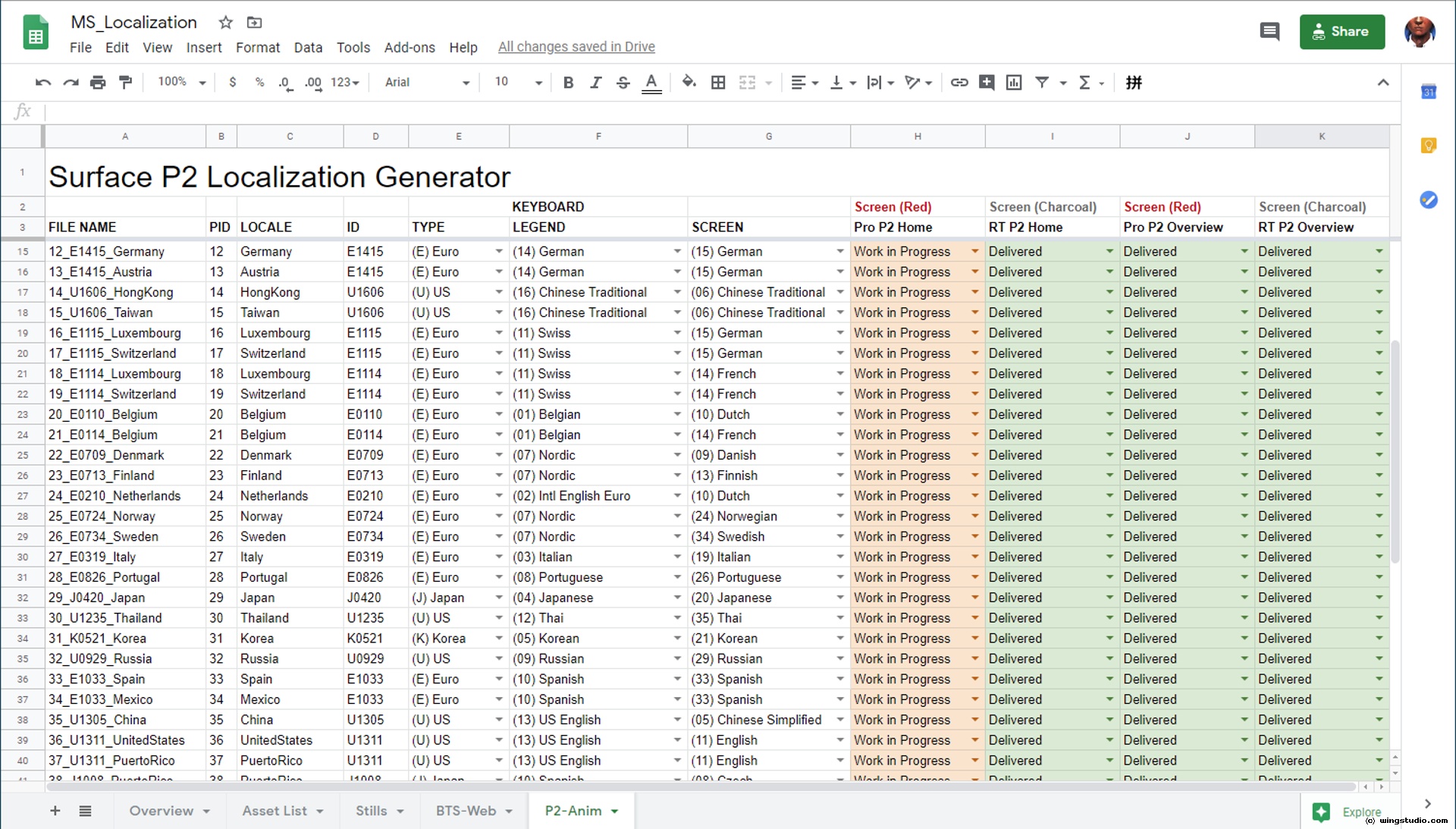Click the Print icon
Viewport: 1456px width, 829px height.
pos(98,83)
